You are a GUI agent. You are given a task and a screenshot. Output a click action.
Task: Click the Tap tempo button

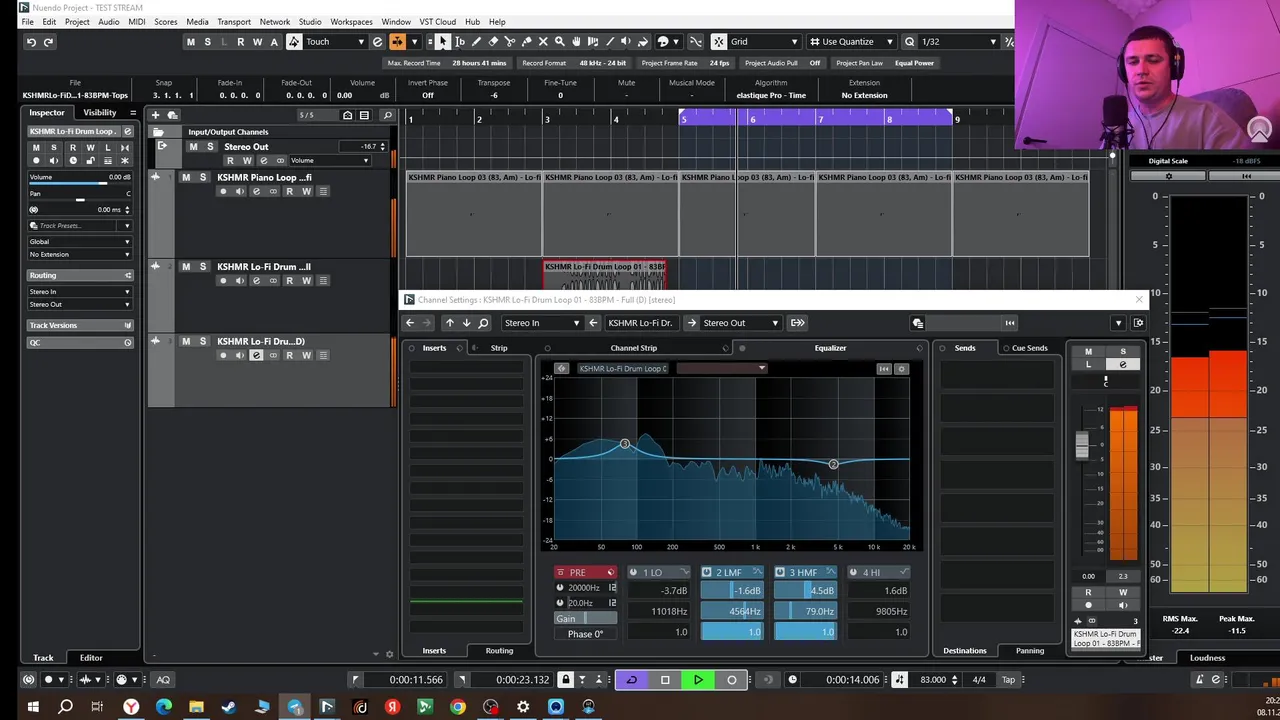[x=1008, y=680]
